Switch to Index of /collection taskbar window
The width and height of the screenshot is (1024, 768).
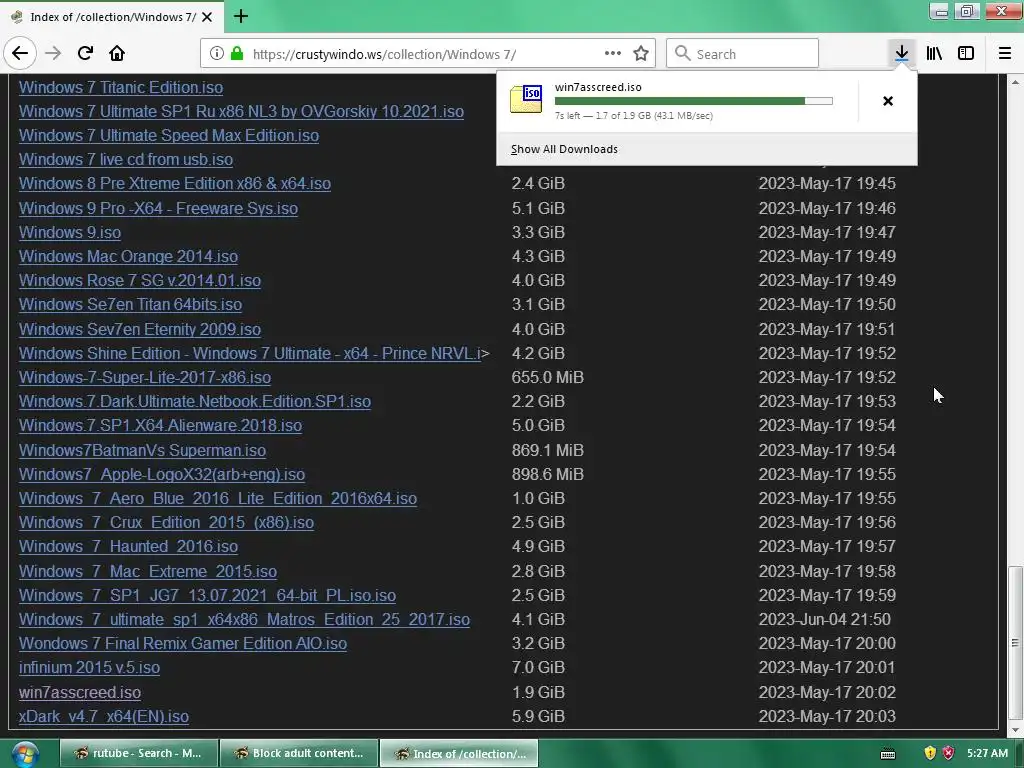tap(459, 753)
